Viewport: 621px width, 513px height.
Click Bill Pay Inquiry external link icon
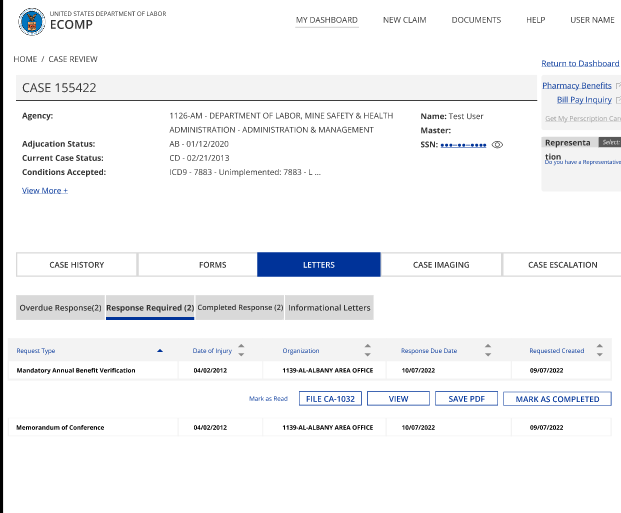pyautogui.click(x=617, y=100)
